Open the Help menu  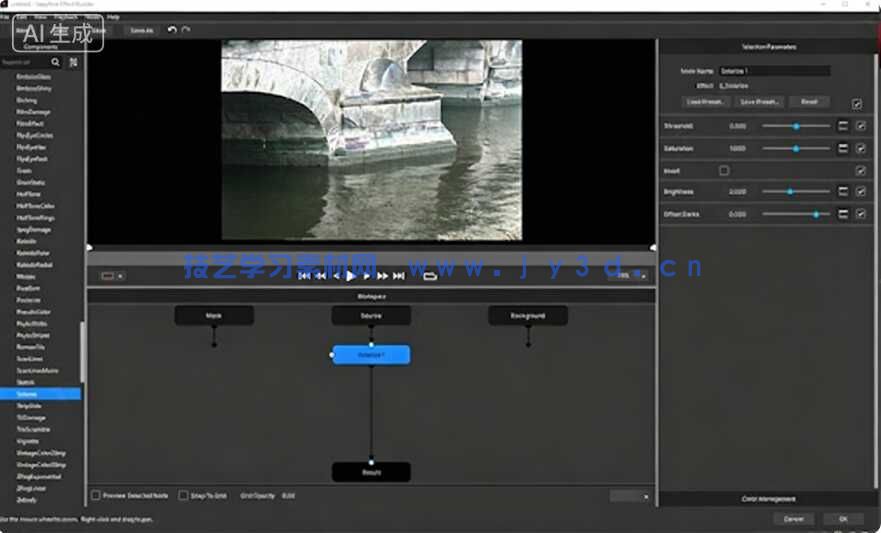pyautogui.click(x=113, y=17)
